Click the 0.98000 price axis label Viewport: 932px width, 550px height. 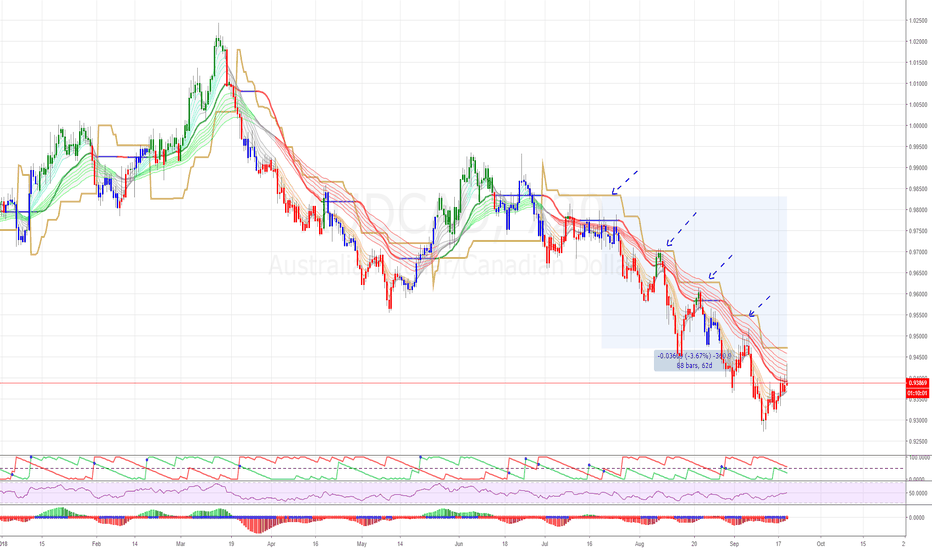tap(918, 210)
